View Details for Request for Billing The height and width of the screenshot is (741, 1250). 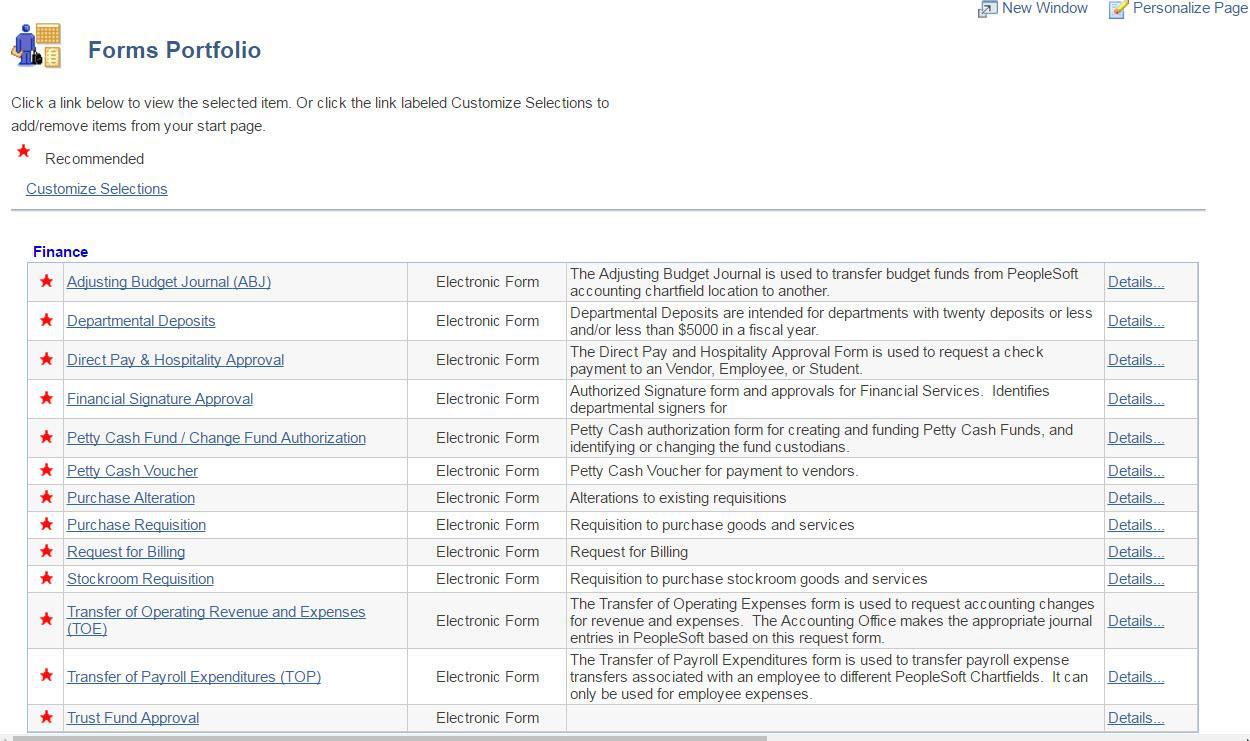(1136, 552)
